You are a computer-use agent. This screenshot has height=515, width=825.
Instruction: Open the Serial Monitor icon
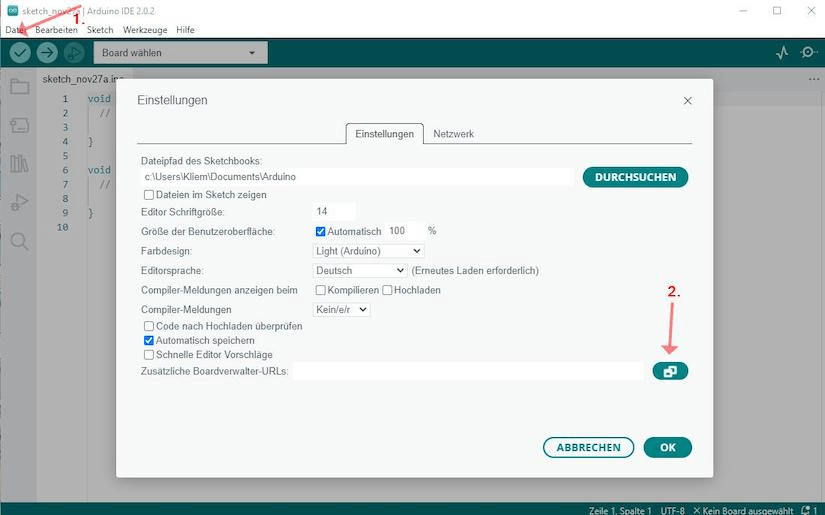tap(808, 53)
